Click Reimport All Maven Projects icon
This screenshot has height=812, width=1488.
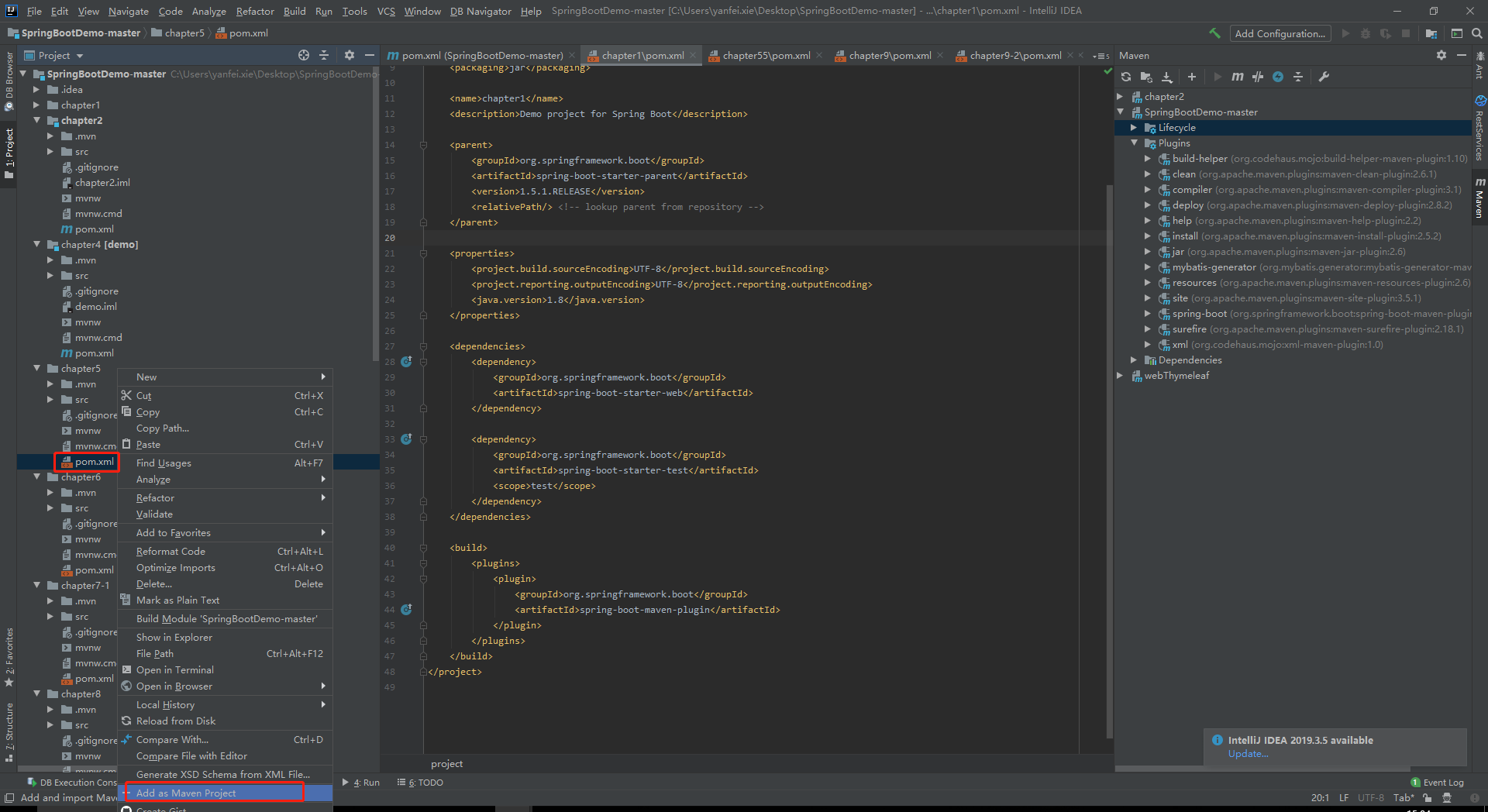coord(1126,77)
